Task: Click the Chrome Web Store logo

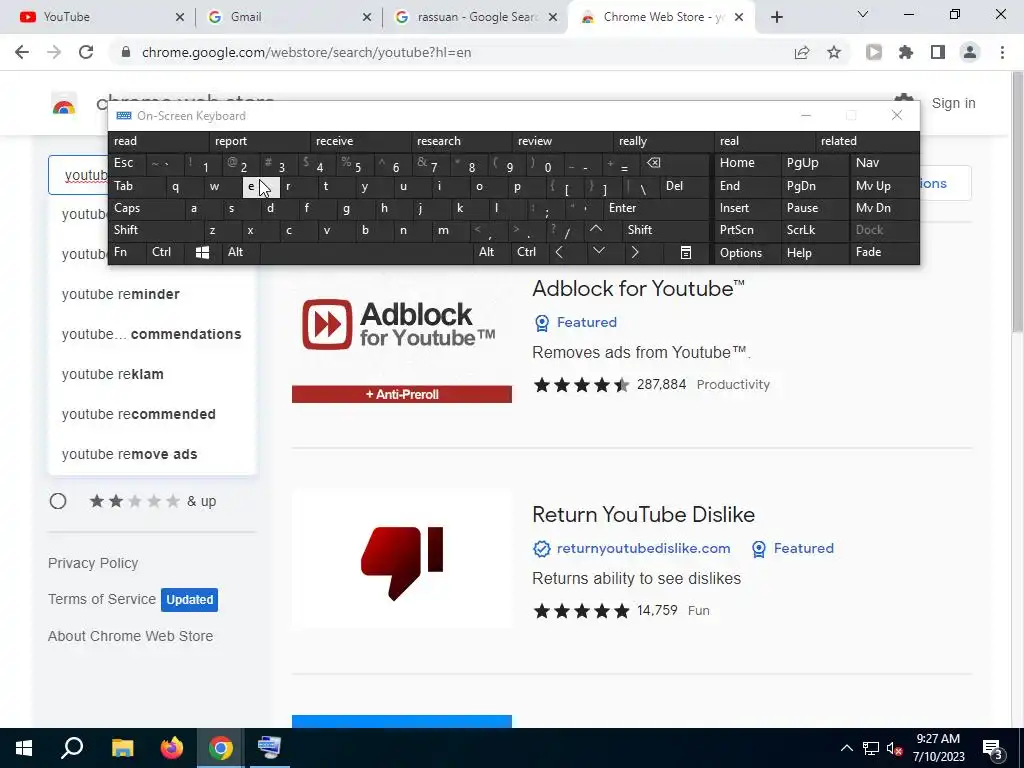Action: click(x=64, y=104)
